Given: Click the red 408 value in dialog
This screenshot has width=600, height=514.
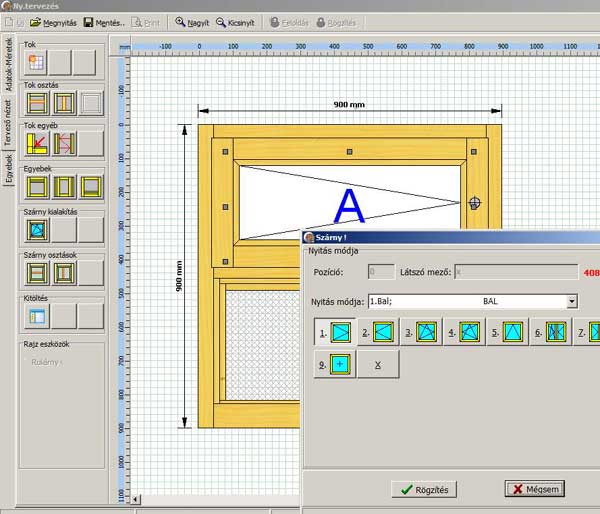Looking at the screenshot, I should pyautogui.click(x=592, y=273).
